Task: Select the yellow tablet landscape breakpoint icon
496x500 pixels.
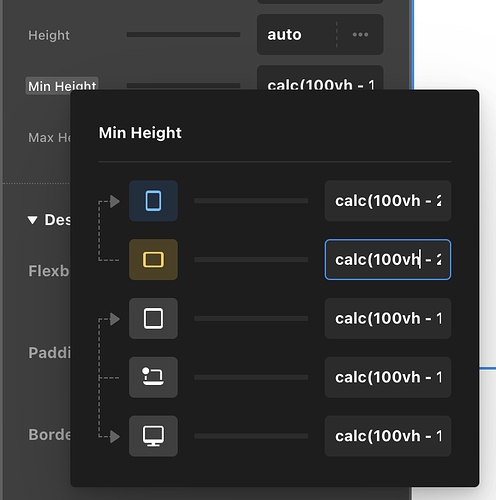Action: pyautogui.click(x=153, y=260)
